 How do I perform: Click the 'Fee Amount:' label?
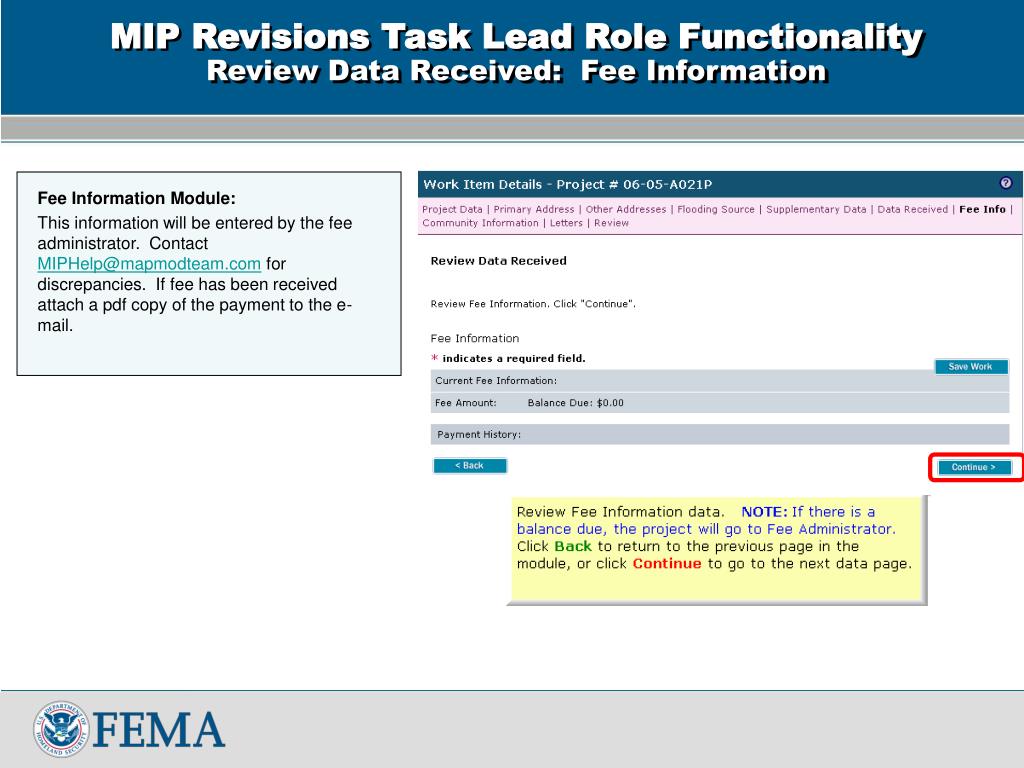tap(466, 403)
